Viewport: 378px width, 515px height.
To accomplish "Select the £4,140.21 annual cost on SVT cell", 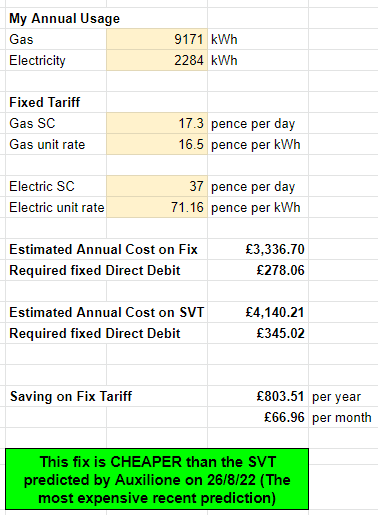I will point(258,312).
